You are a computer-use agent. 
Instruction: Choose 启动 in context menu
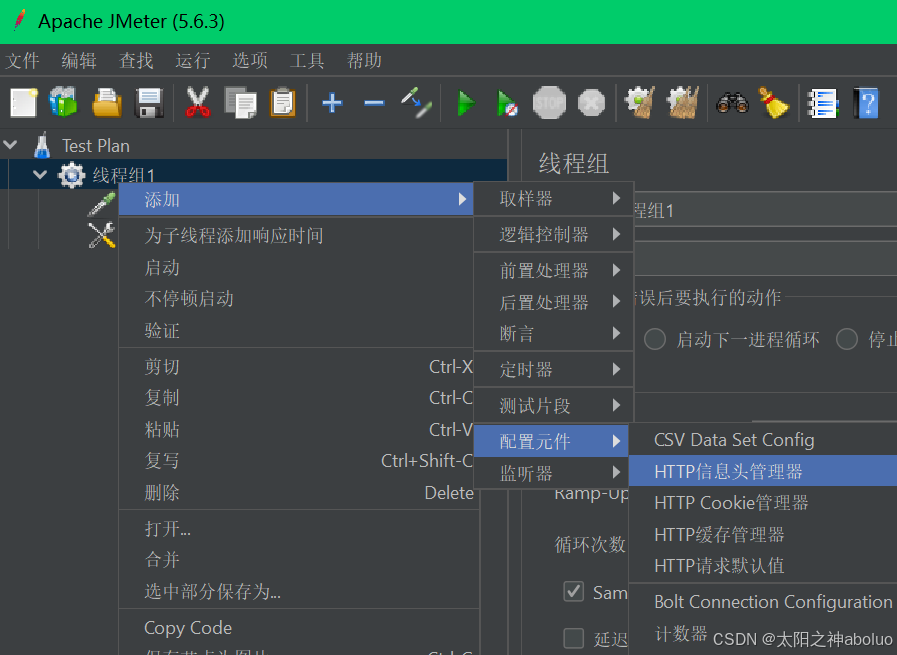296,267
